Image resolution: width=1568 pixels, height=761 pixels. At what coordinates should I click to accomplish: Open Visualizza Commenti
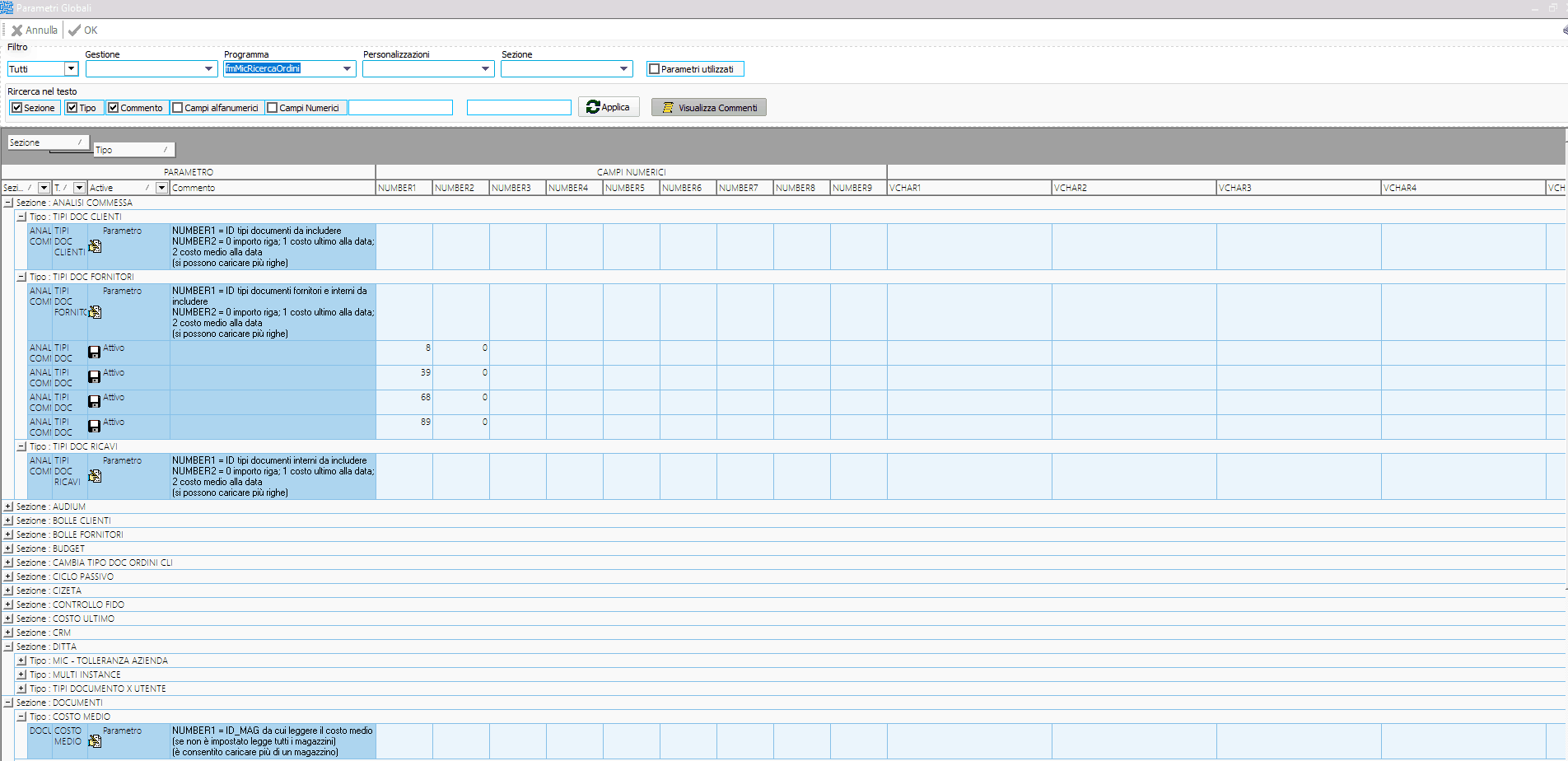point(709,108)
